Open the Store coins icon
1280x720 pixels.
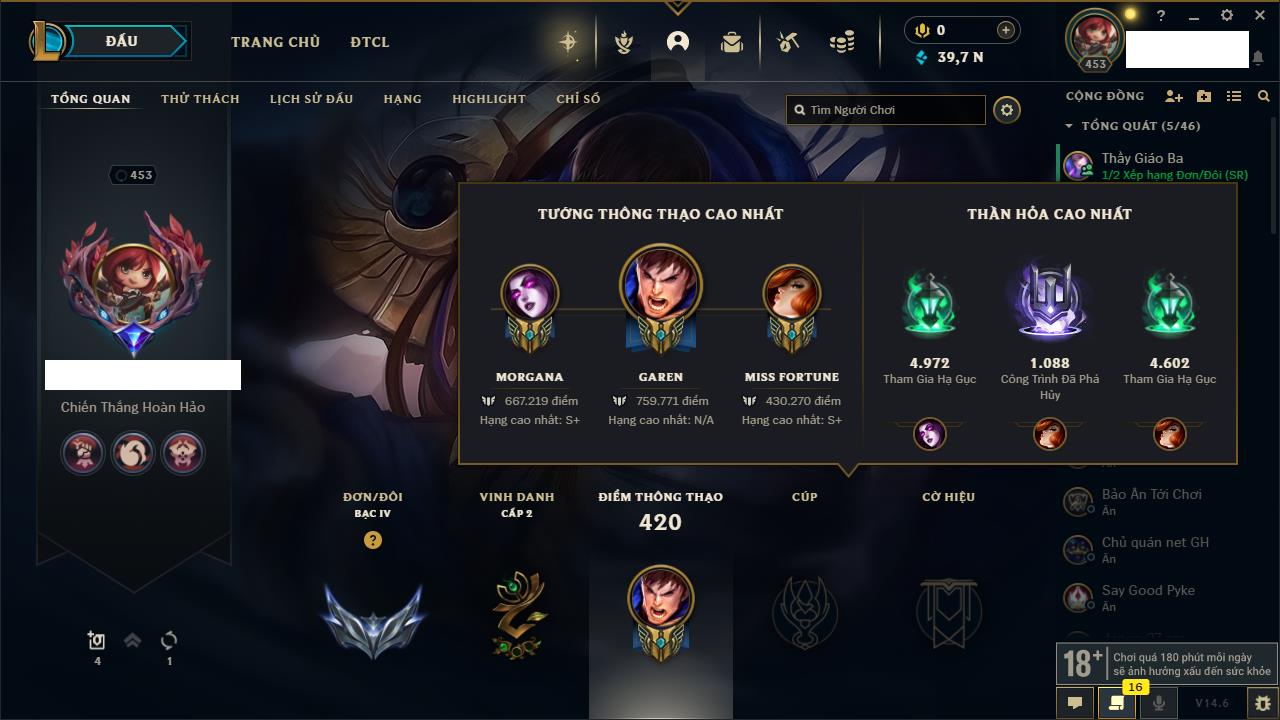click(842, 42)
